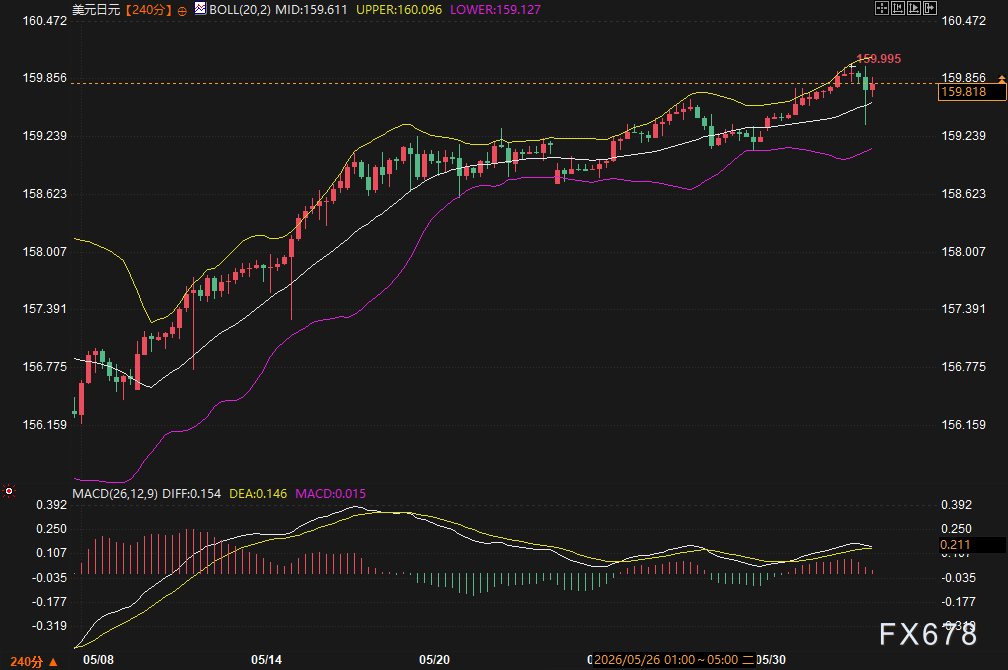Click the MACD:0.015 readout

coord(330,493)
